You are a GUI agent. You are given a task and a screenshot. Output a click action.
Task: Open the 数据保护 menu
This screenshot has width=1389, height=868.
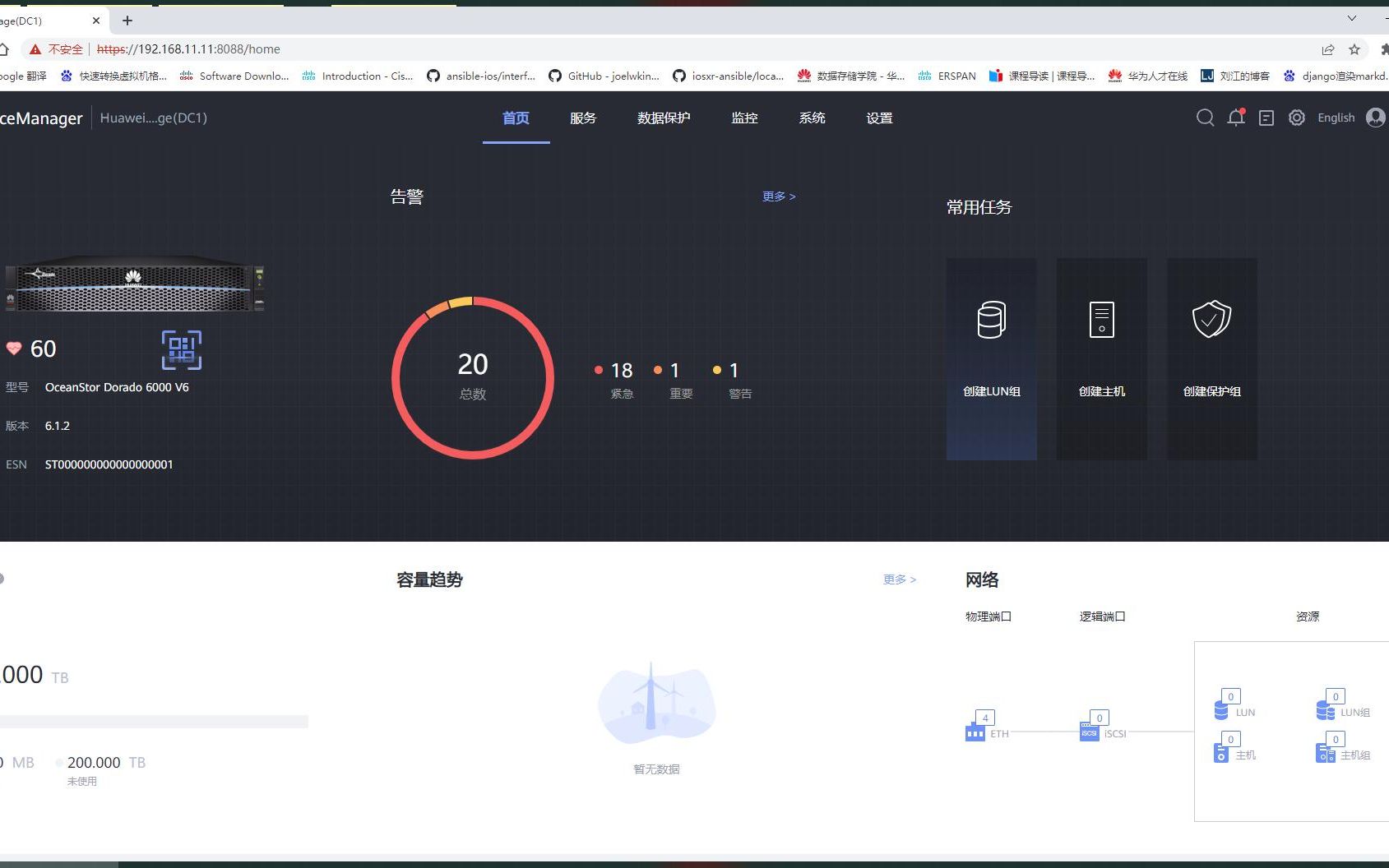(x=664, y=118)
